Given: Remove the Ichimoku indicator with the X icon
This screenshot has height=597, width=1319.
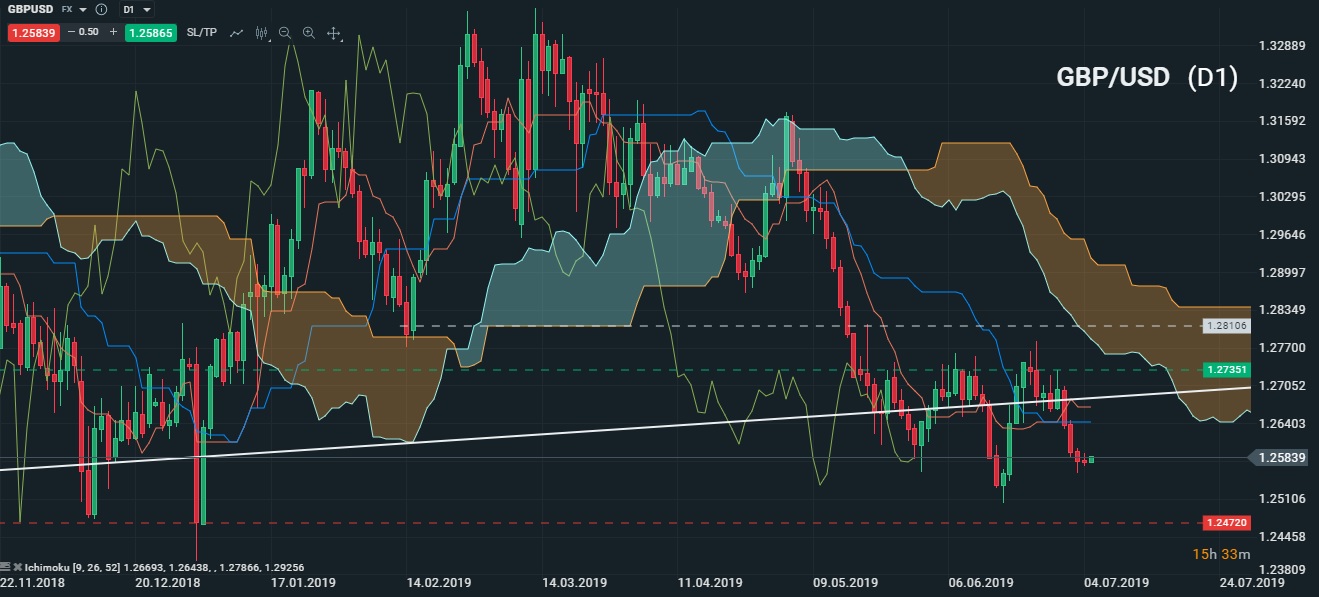Looking at the screenshot, I should tap(18, 567).
